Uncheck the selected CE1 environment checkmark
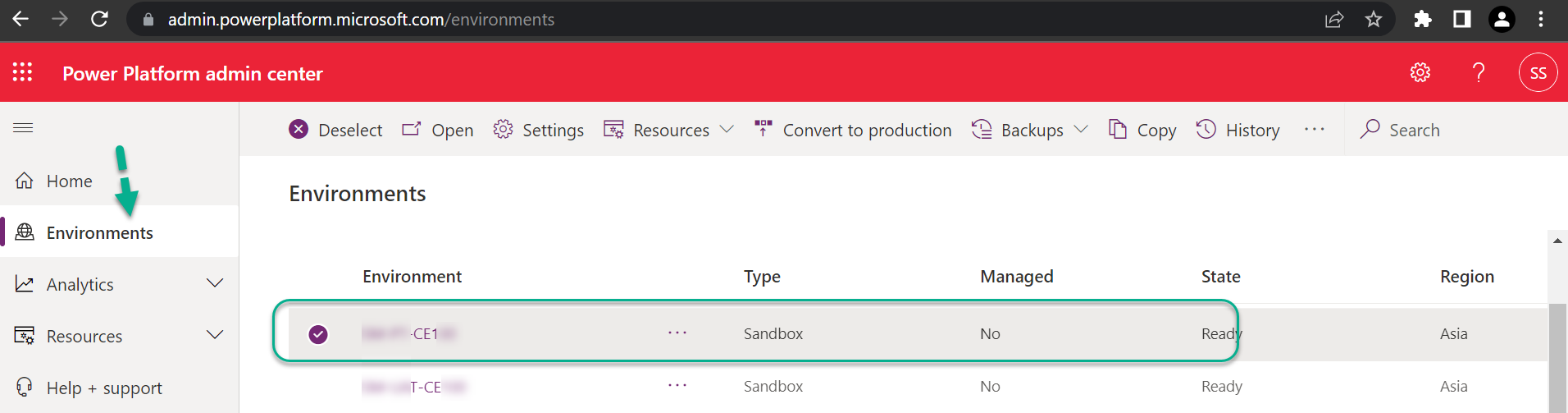This screenshot has height=413, width=1568. pos(318,334)
